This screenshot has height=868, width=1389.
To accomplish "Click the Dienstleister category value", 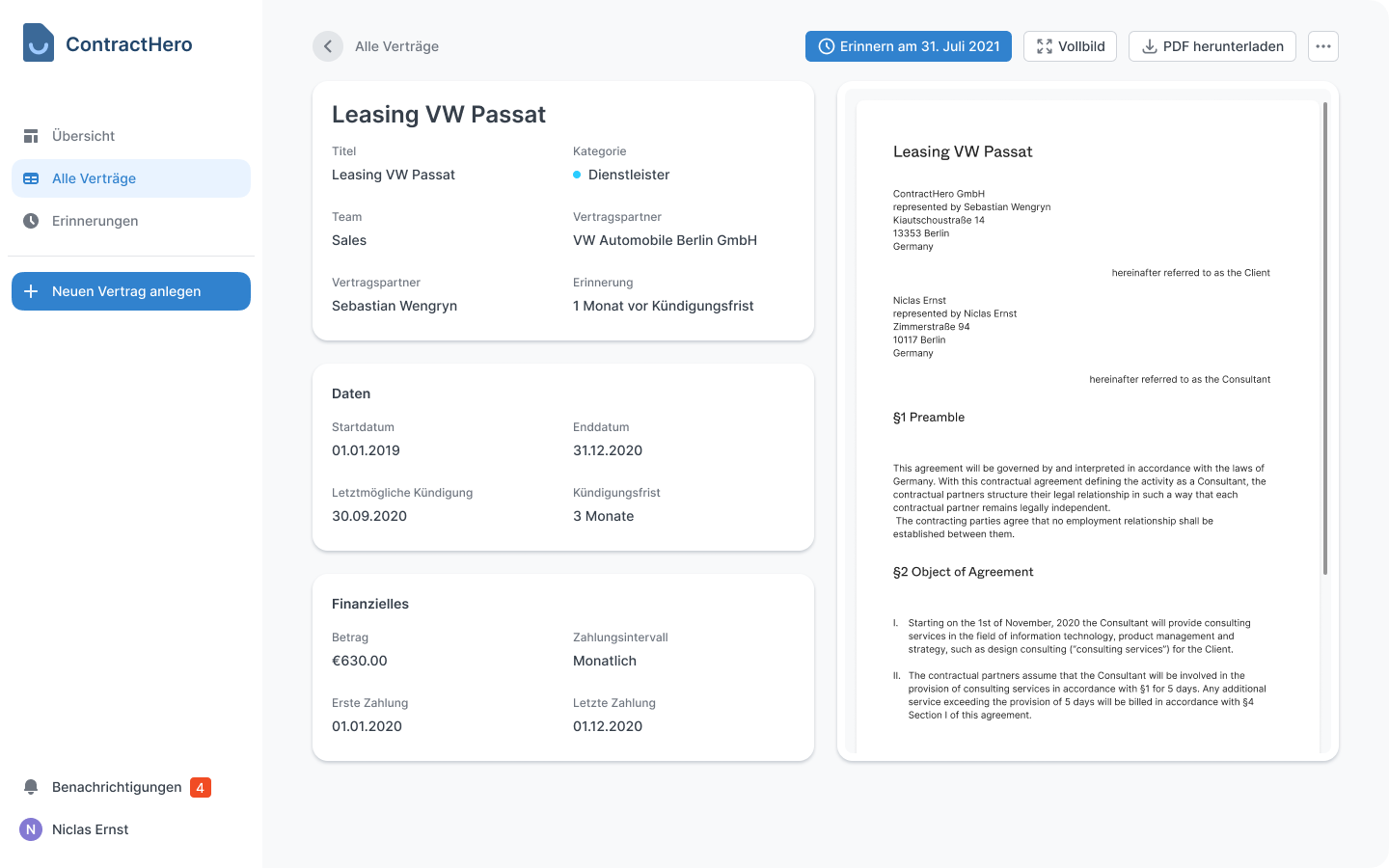I will [629, 175].
